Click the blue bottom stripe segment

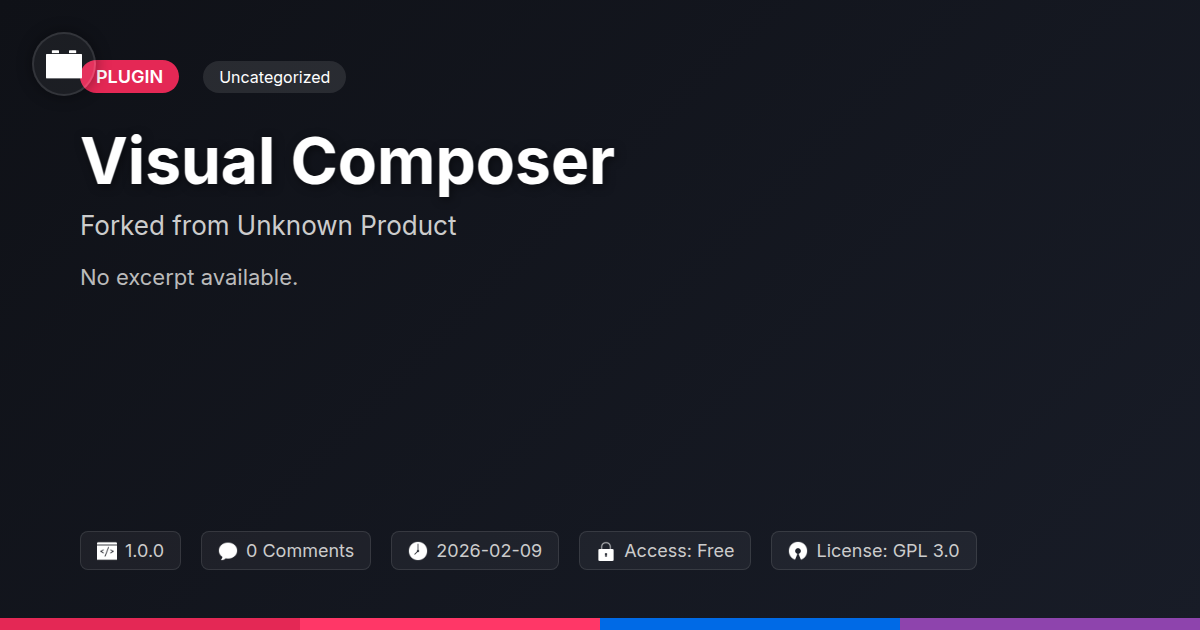pos(750,624)
